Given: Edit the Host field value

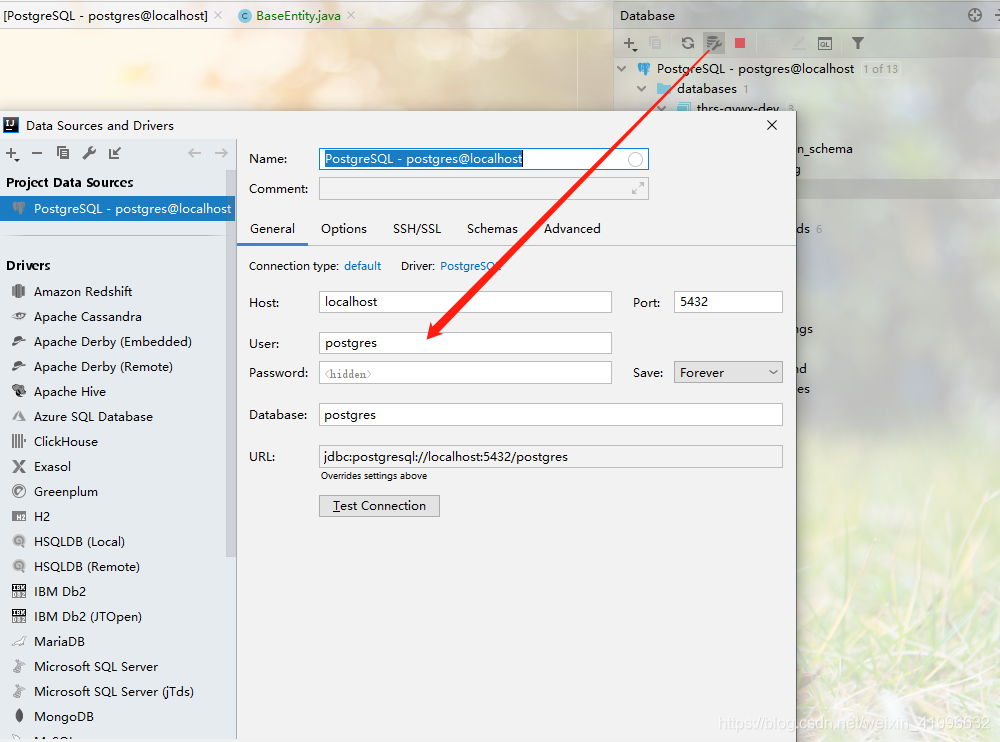Looking at the screenshot, I should [465, 301].
